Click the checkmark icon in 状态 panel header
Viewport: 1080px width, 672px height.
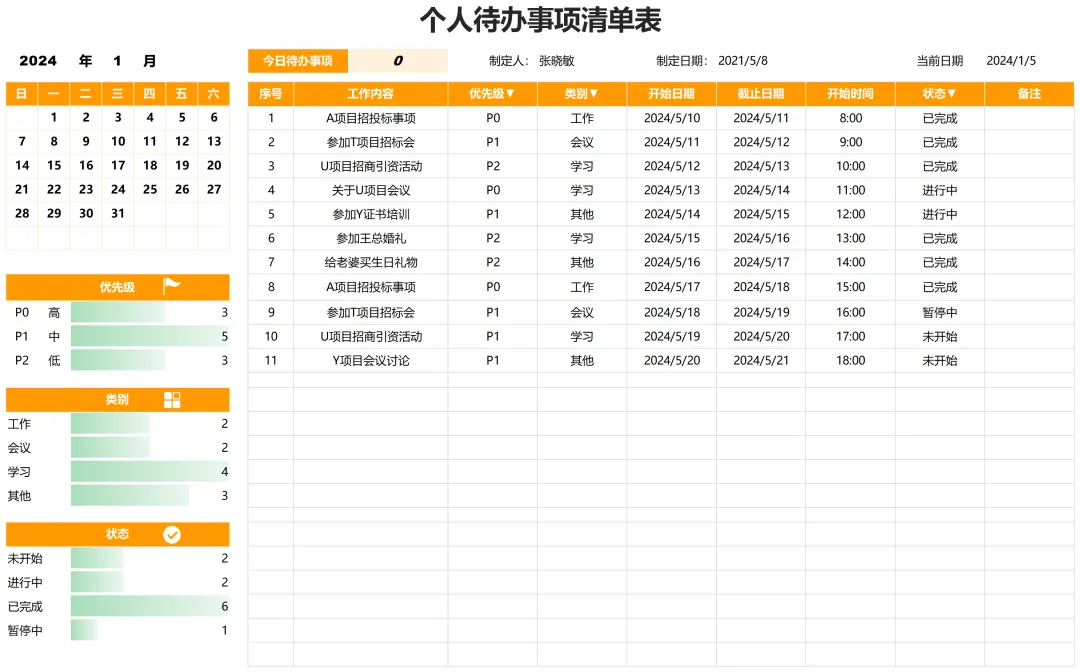[172, 534]
